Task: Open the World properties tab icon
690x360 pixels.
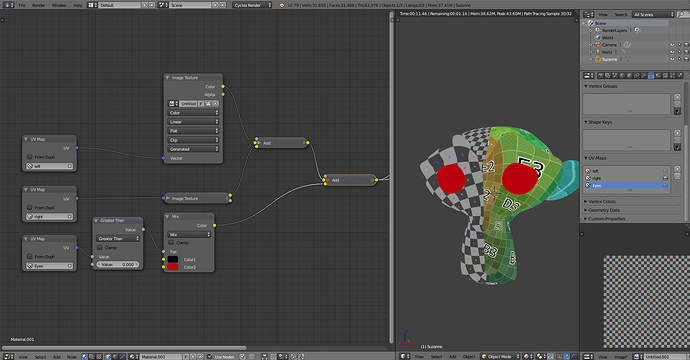Action: pos(622,76)
